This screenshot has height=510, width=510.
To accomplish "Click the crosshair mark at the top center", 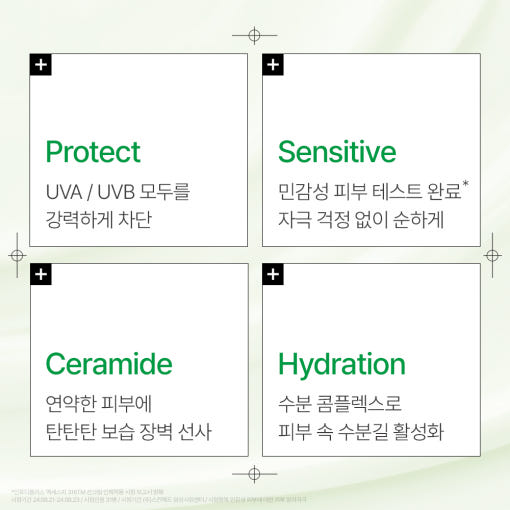I will (x=254, y=35).
